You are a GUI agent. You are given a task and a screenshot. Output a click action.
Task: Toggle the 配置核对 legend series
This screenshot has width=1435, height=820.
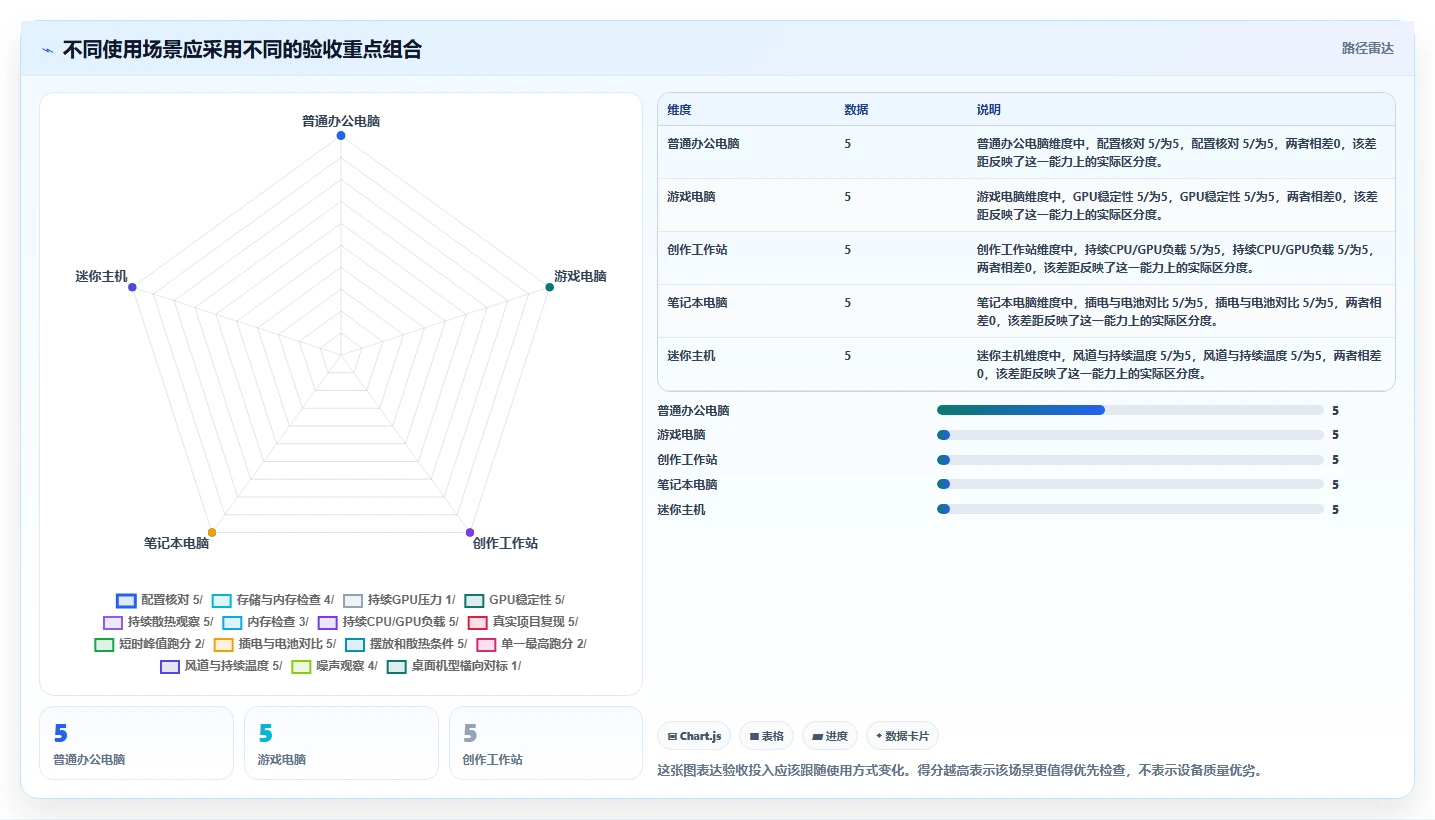point(159,600)
